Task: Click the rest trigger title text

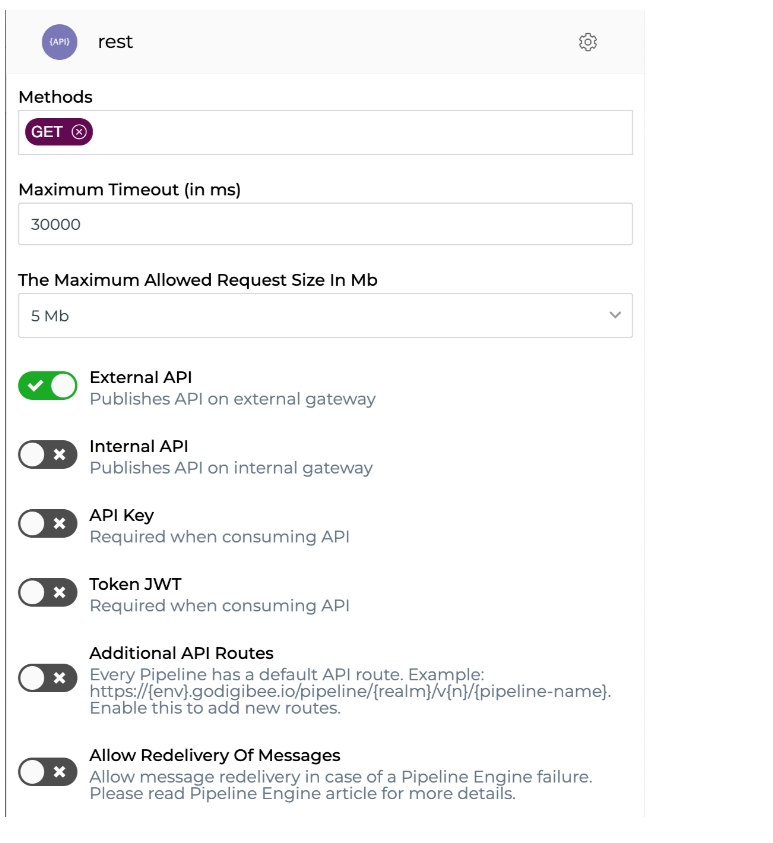Action: (115, 42)
